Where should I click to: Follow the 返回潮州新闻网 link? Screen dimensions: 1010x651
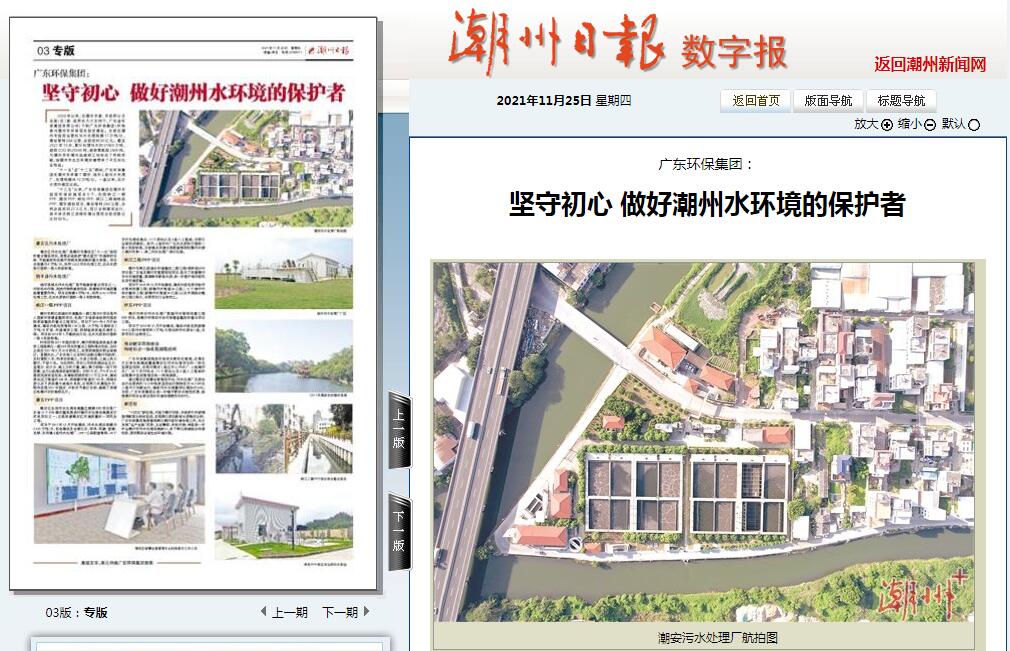[930, 65]
